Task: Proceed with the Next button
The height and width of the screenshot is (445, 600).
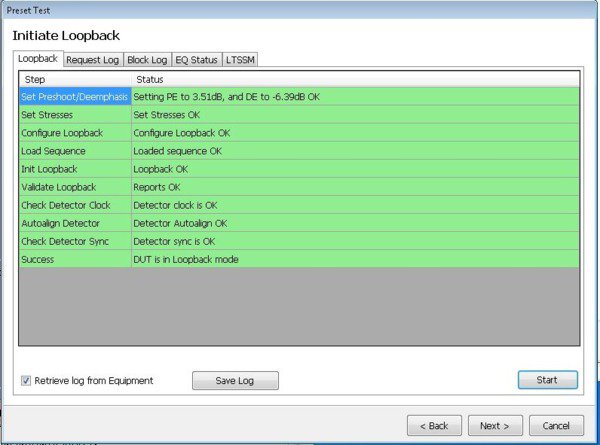Action: (x=494, y=425)
